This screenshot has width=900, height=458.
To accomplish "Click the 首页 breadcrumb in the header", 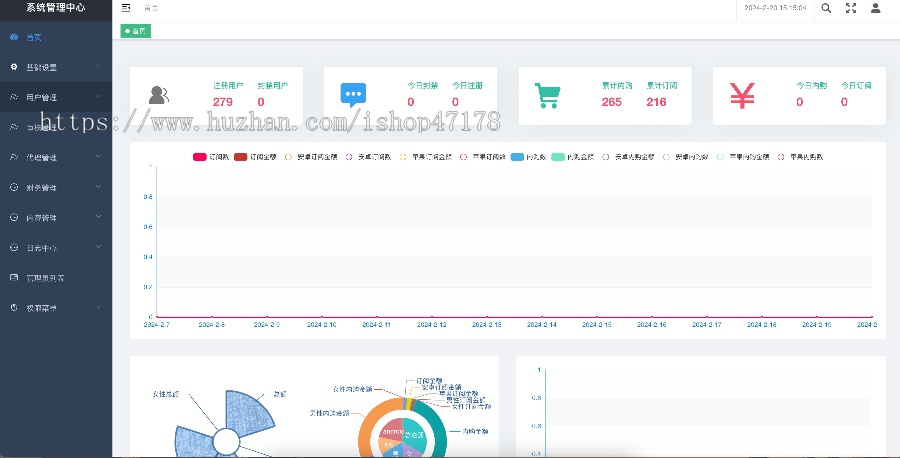I will tap(151, 9).
